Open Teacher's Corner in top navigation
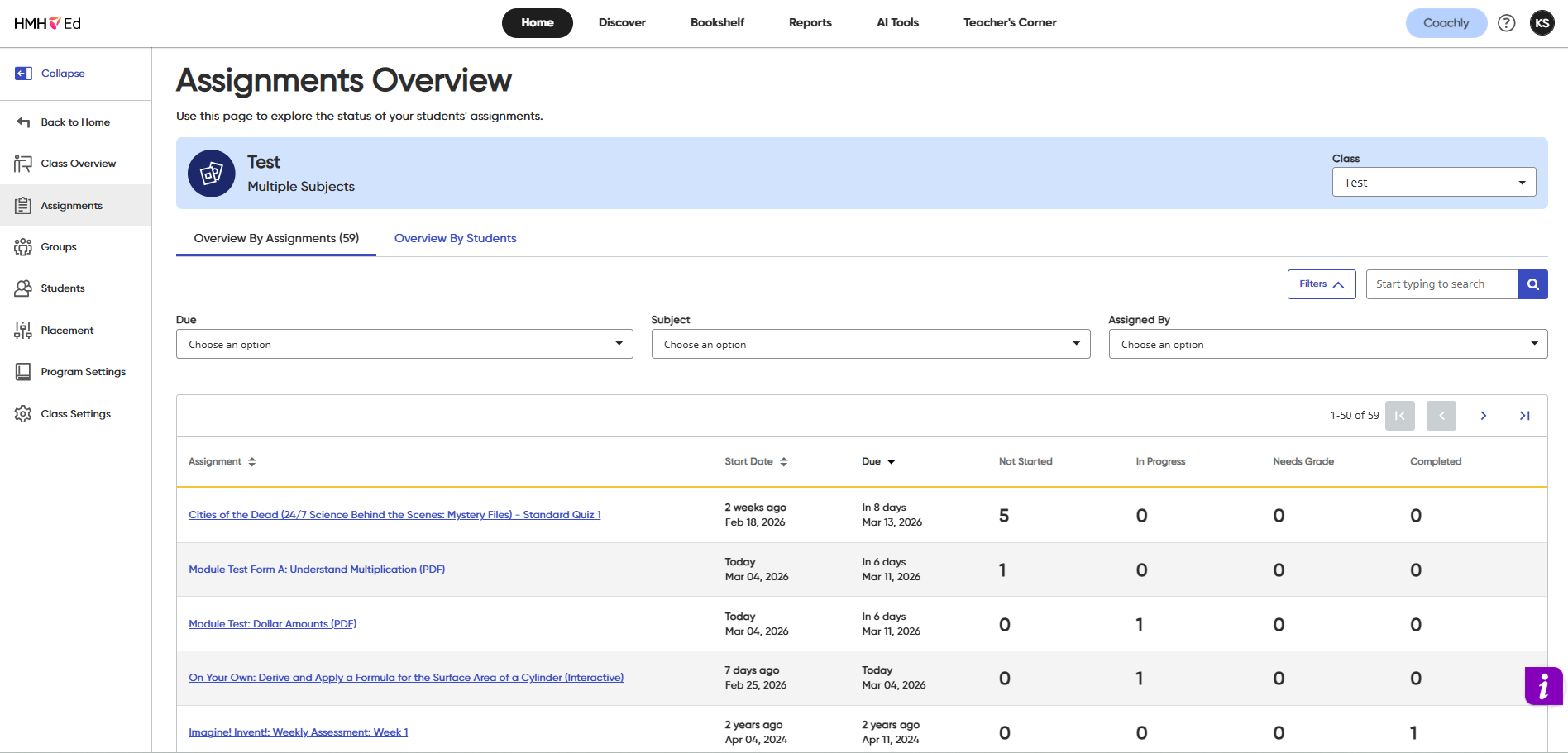Viewport: 1568px width, 753px height. click(x=1010, y=23)
